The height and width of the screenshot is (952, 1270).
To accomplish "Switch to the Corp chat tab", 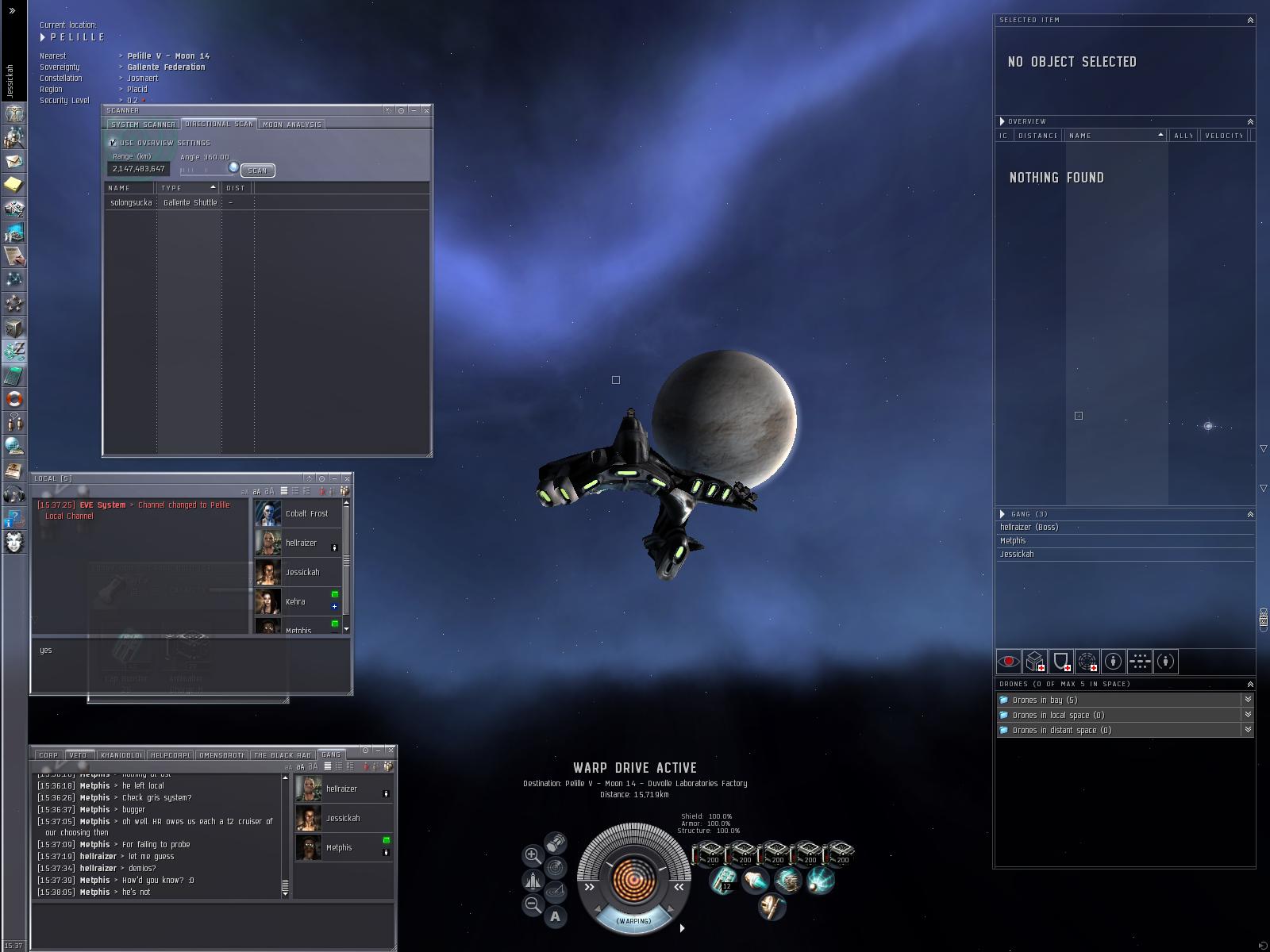I will 48,755.
